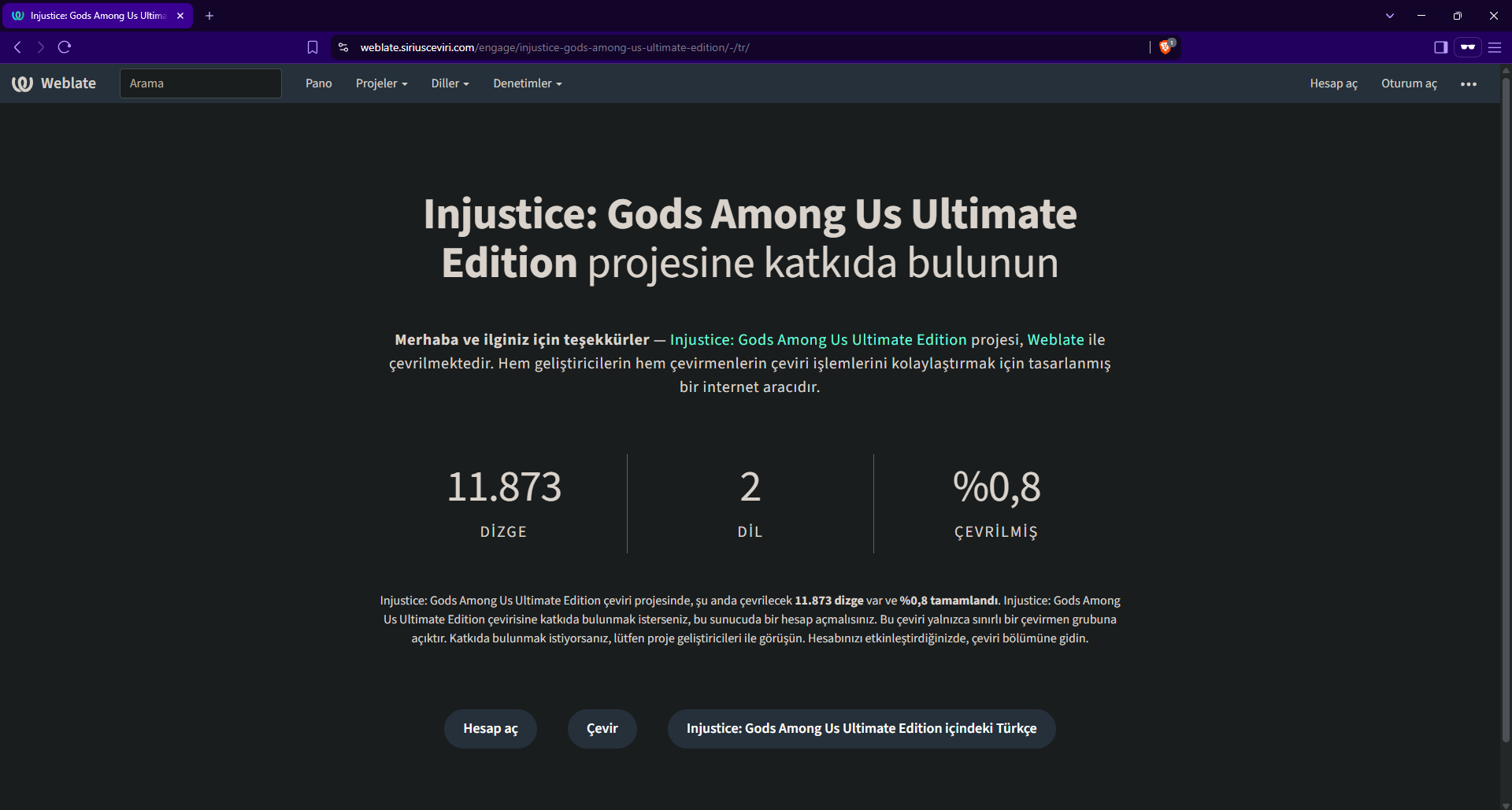This screenshot has height=810, width=1512.
Task: Click the %0,8 ÇEVRİLMİŞ statistic
Action: tap(996, 503)
